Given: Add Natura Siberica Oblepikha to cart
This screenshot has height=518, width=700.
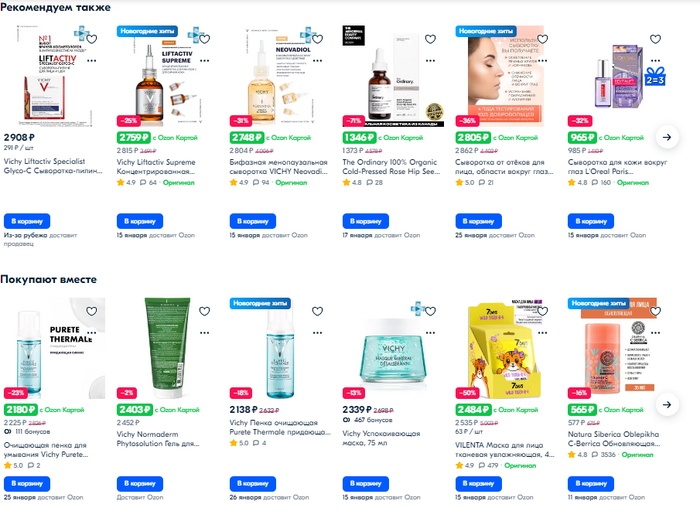Looking at the screenshot, I should [x=591, y=484].
